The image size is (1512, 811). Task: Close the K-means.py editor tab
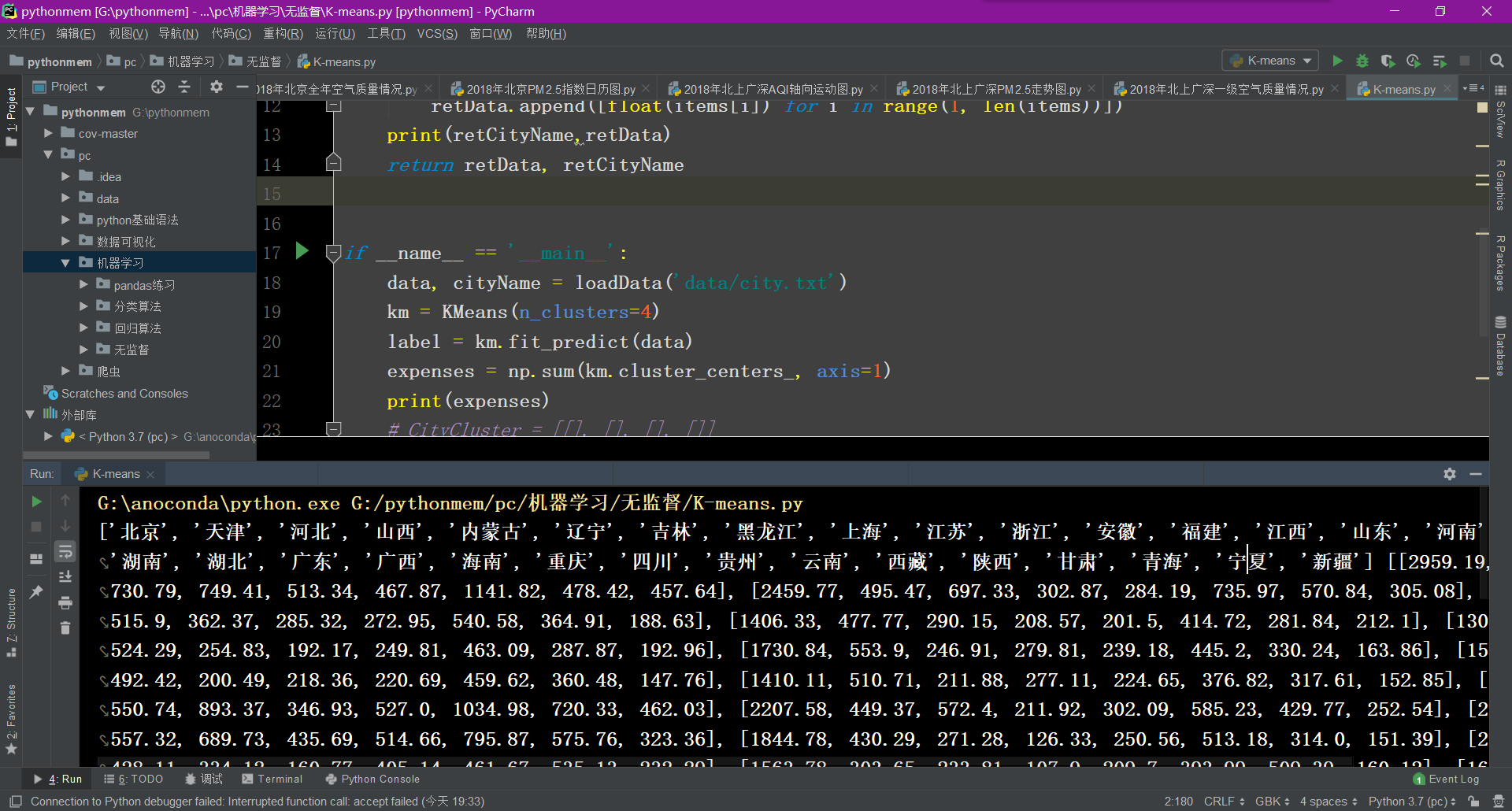tap(1448, 89)
